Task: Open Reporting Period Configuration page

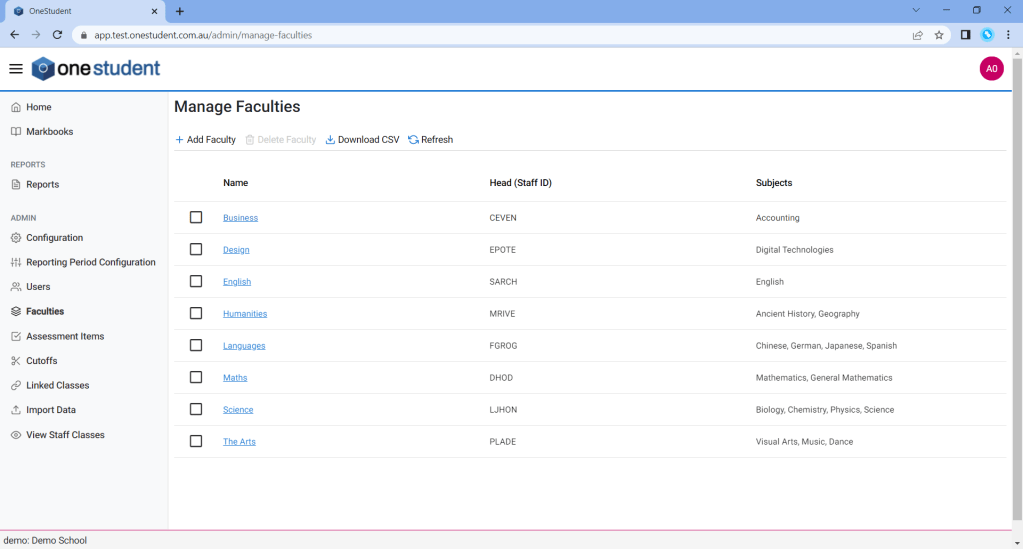Action: (90, 262)
